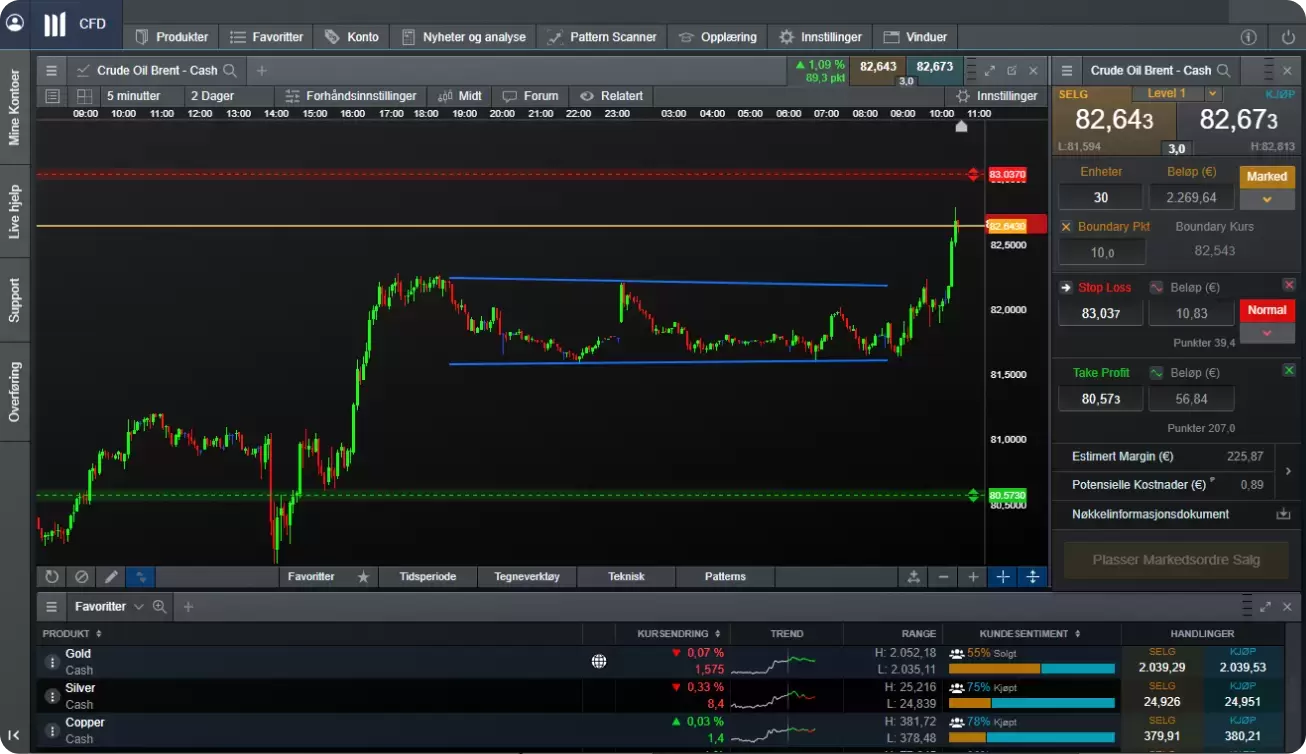Disable Stop Loss with red X toggle

pos(1288,286)
